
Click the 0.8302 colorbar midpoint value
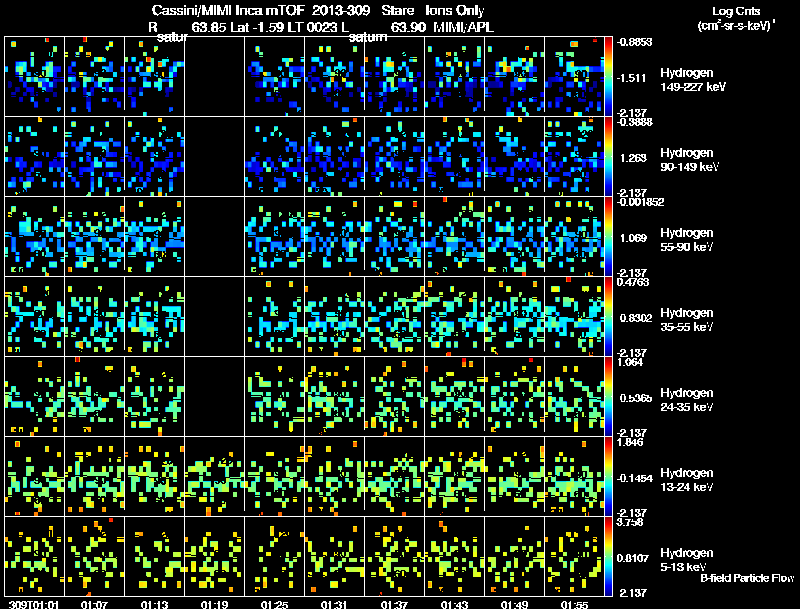coord(636,318)
